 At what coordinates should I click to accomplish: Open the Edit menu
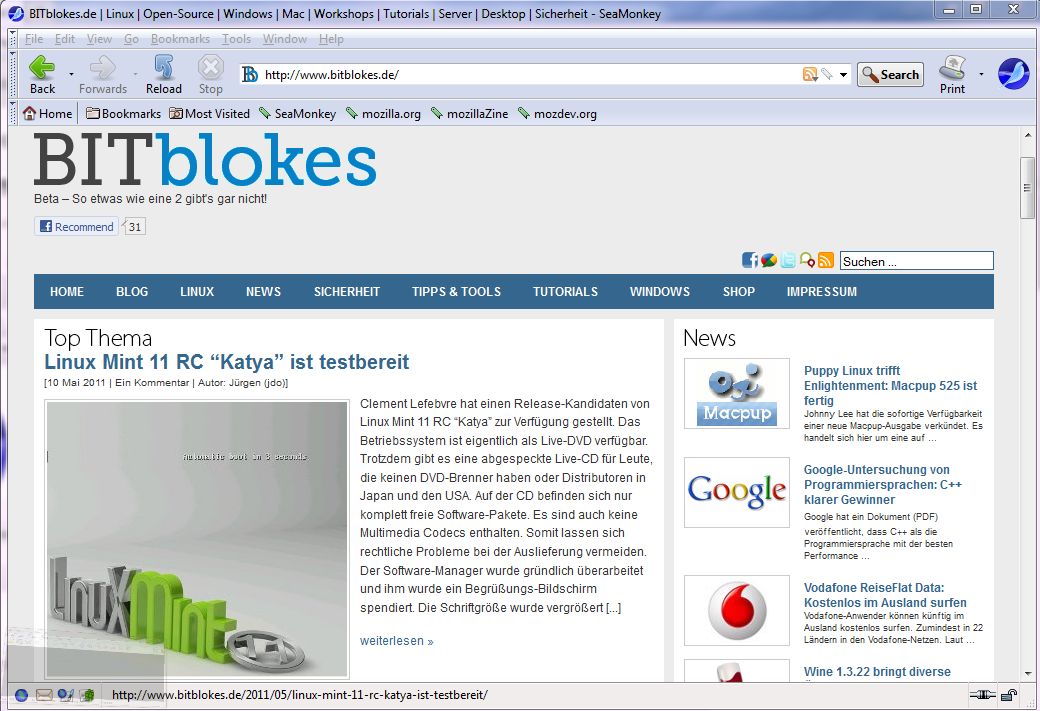pyautogui.click(x=64, y=39)
